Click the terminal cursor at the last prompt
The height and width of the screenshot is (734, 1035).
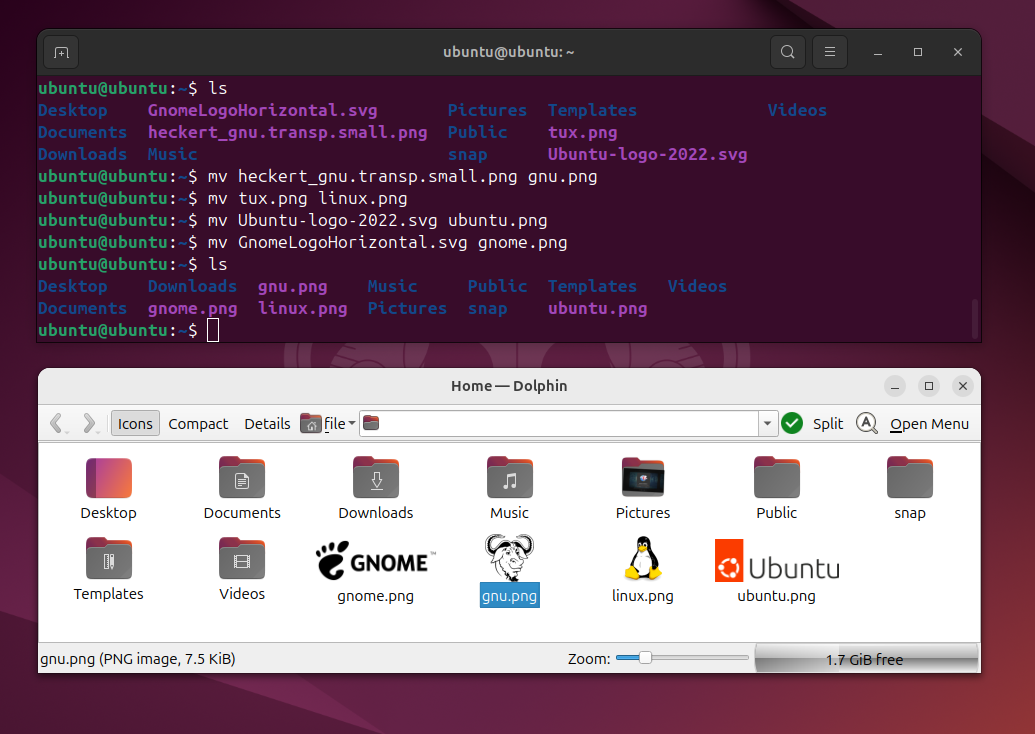coord(213,330)
